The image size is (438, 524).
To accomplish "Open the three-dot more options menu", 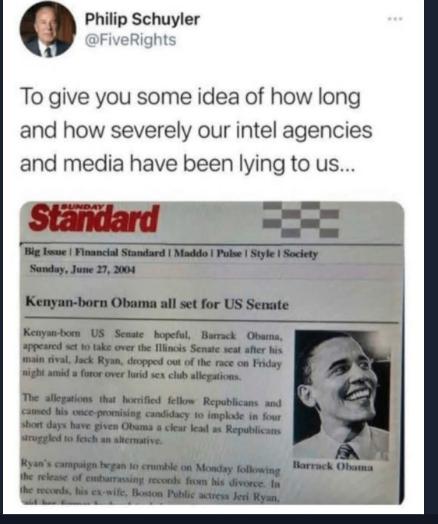I will (x=395, y=19).
